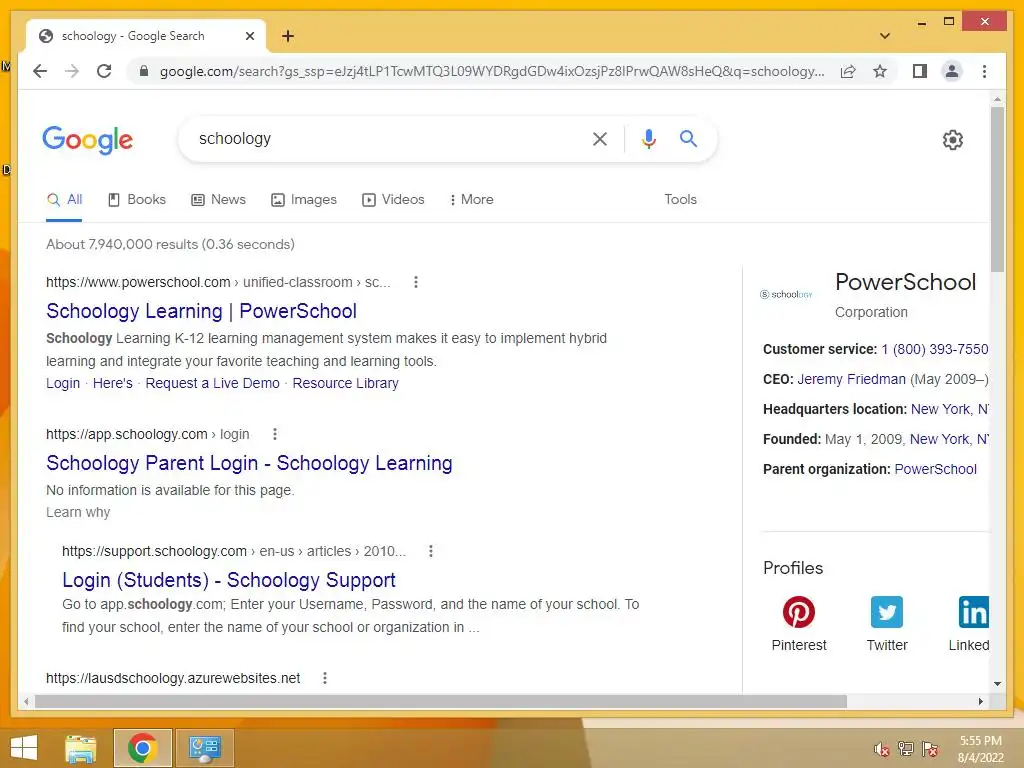Open Google quick settings gear

[953, 140]
